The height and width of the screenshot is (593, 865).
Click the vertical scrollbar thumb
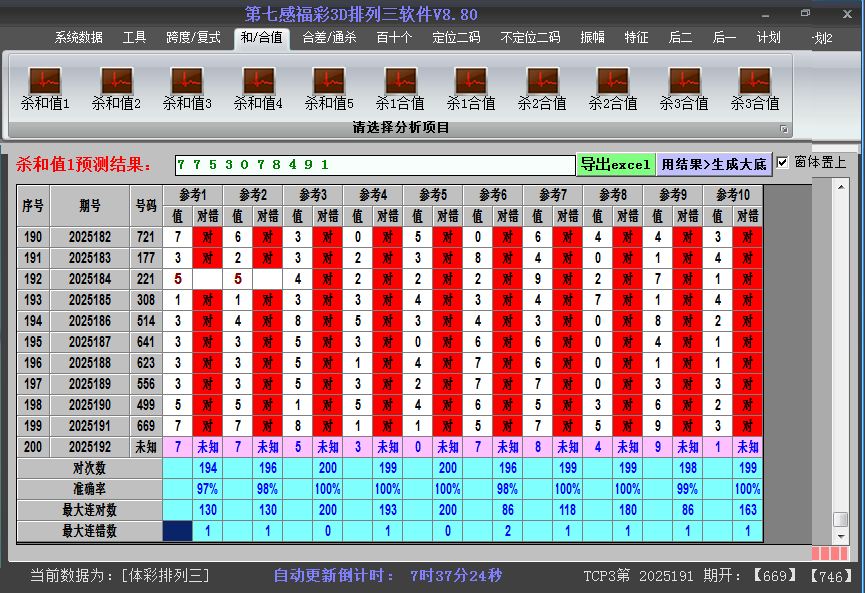point(841,520)
